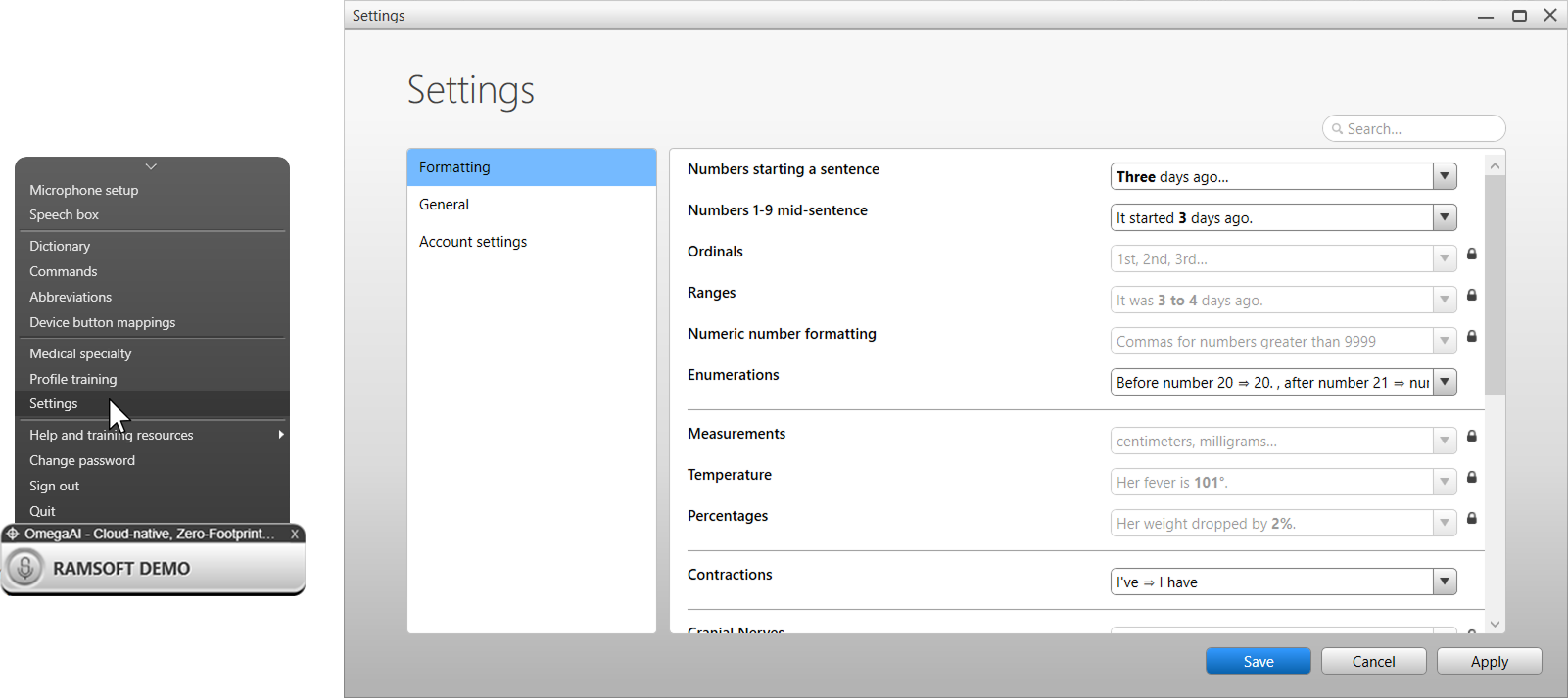Click the lock icon beside Ranges
The image size is (1568, 698).
coord(1471,295)
